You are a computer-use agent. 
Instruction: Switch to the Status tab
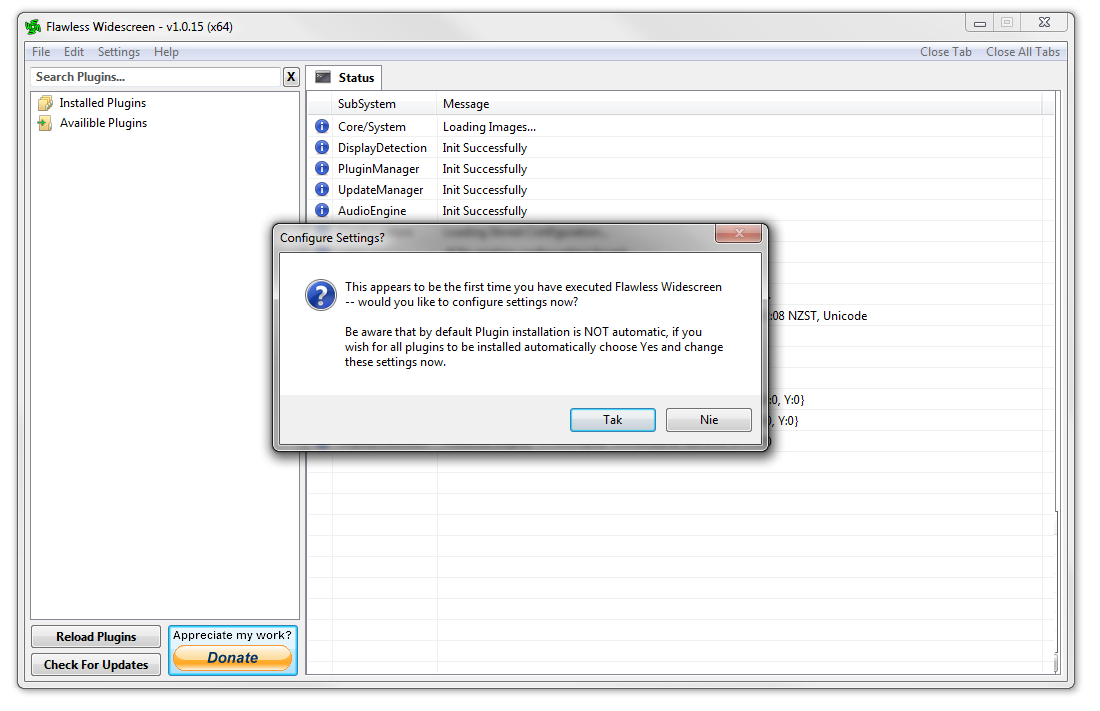344,77
